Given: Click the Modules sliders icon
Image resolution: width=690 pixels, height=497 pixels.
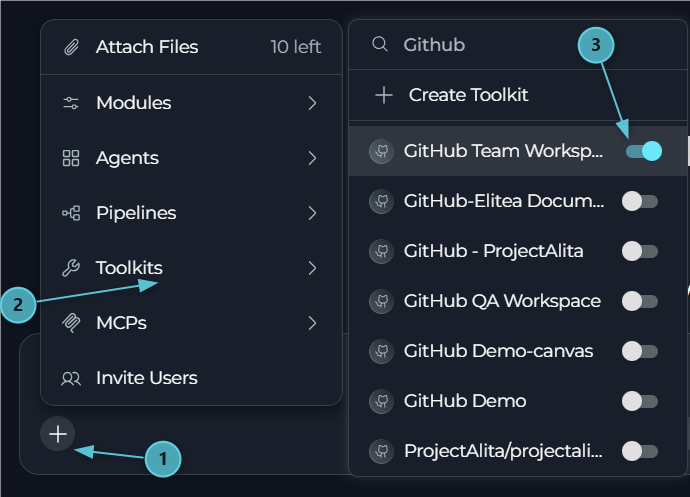Looking at the screenshot, I should point(71,103).
